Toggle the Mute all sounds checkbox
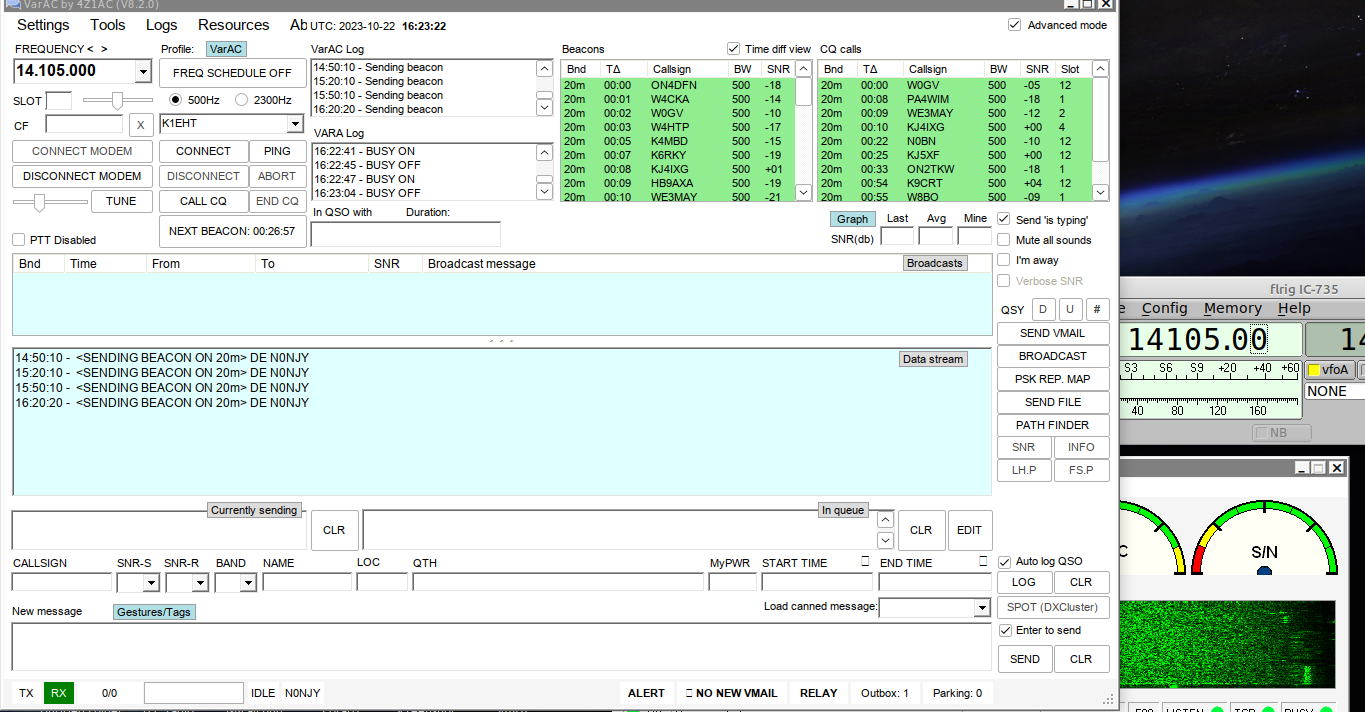This screenshot has height=712, width=1365. 1004,240
